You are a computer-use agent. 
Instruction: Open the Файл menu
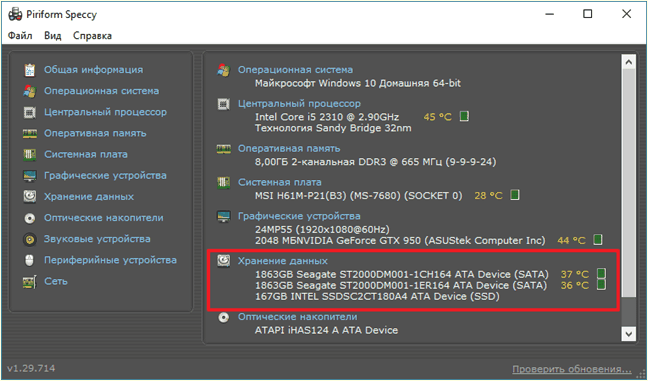point(20,36)
